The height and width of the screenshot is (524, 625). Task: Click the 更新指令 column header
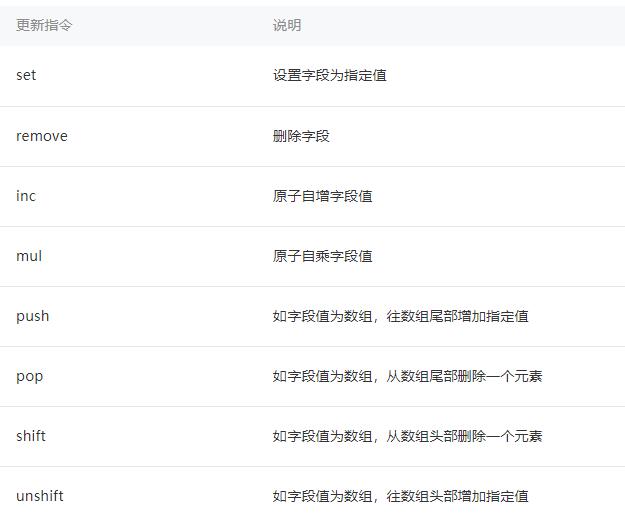pyautogui.click(x=44, y=25)
